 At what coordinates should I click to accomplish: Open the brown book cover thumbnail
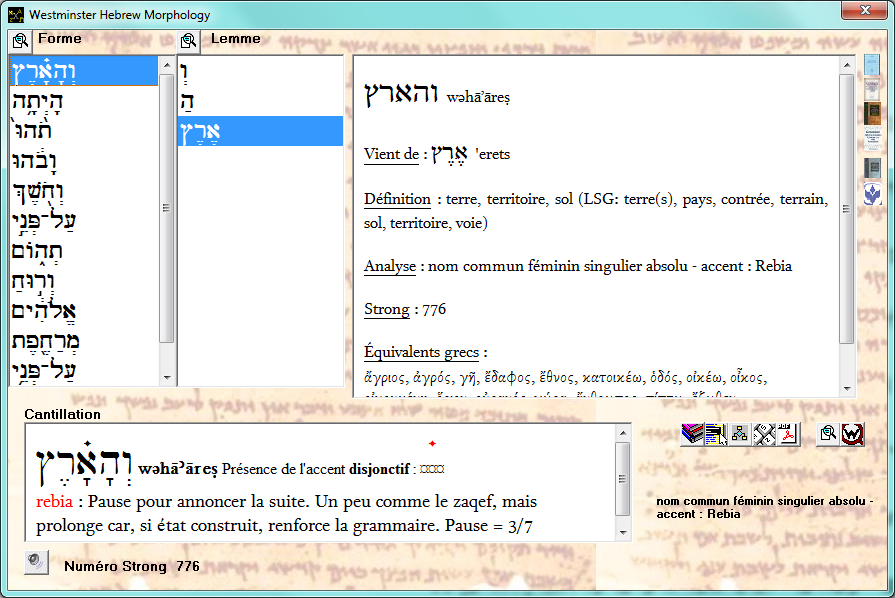click(x=872, y=113)
